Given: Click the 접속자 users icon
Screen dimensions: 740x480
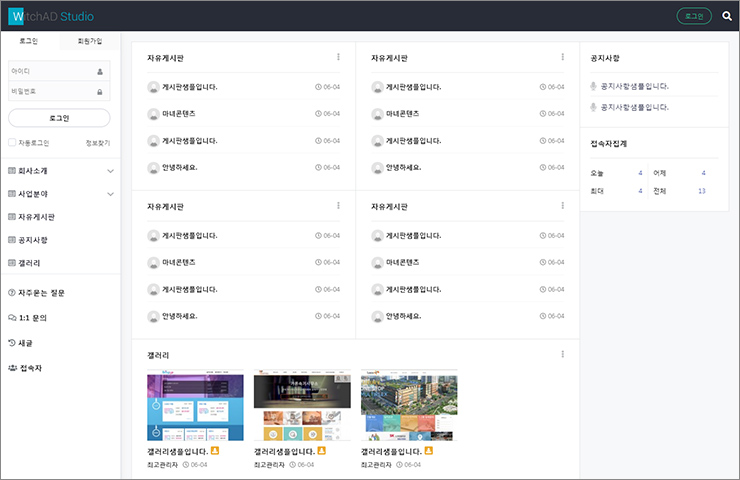Looking at the screenshot, I should click(13, 368).
